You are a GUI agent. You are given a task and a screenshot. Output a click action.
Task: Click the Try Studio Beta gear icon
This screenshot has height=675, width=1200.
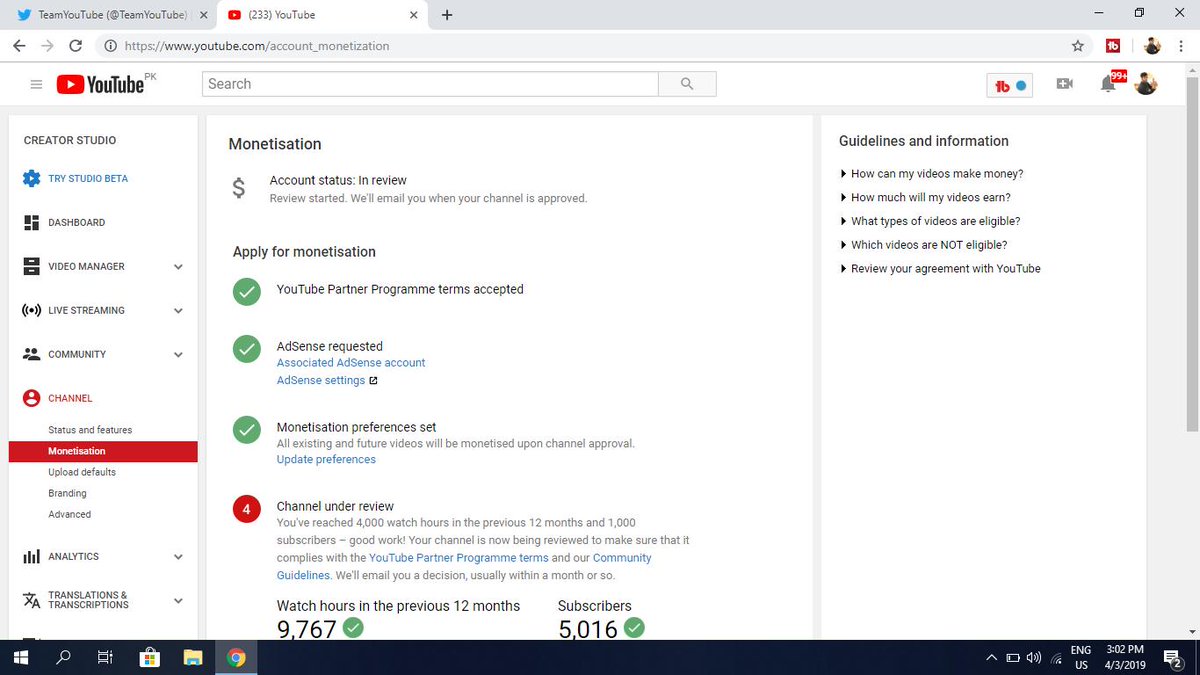31,178
